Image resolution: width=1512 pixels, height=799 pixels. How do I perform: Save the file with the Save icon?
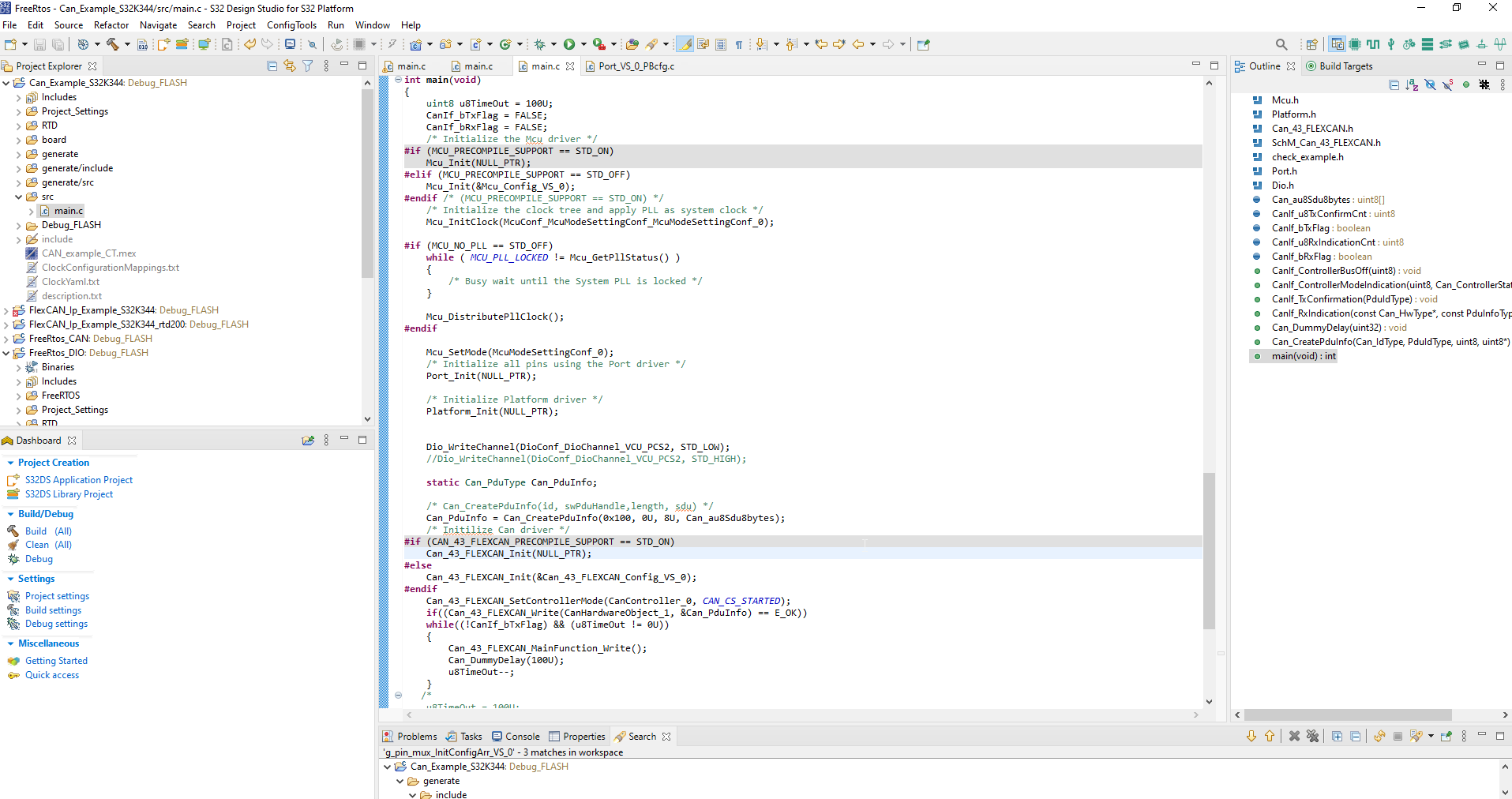[39, 44]
